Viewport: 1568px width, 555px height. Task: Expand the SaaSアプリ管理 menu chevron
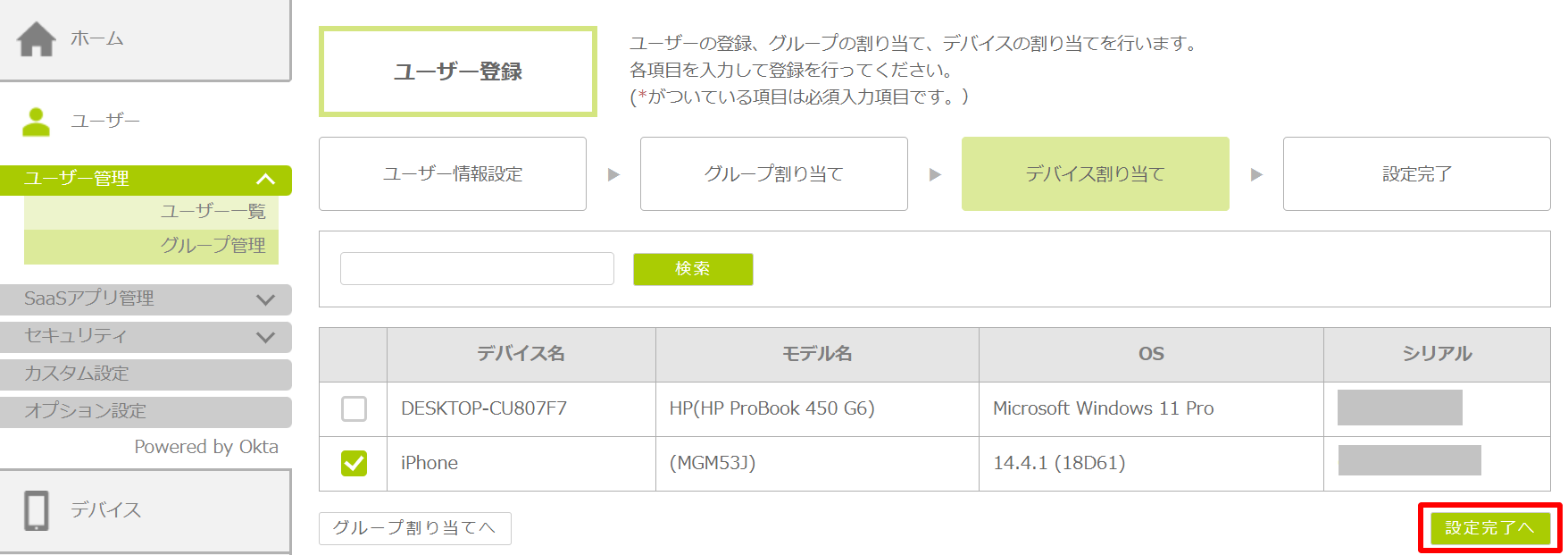click(265, 299)
